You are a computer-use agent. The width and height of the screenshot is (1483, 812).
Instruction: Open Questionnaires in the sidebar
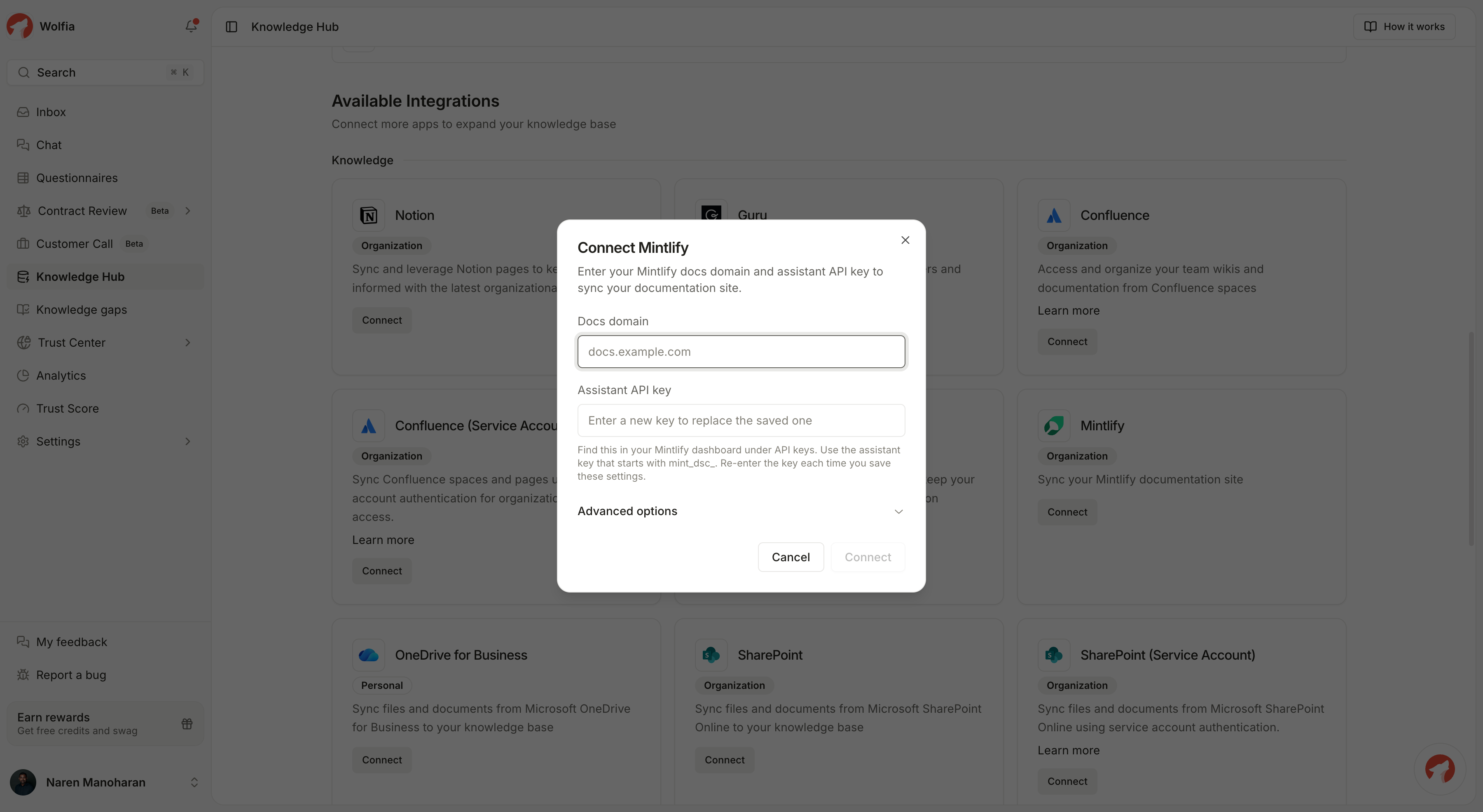tap(105, 178)
